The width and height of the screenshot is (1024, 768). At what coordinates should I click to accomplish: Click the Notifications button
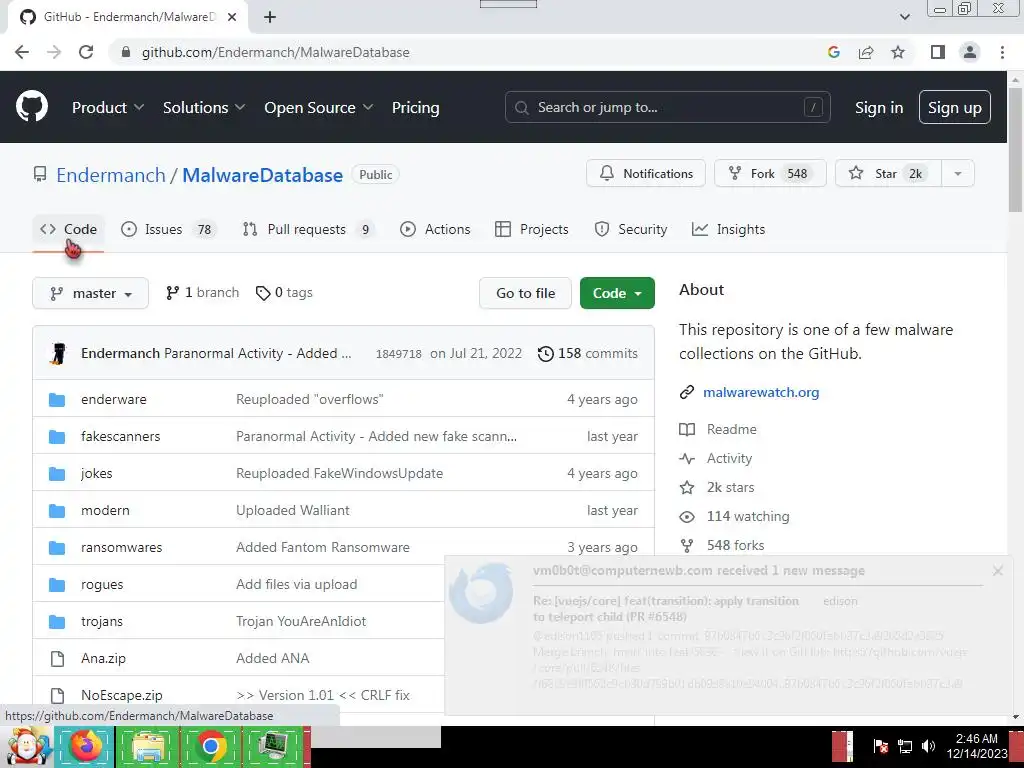[646, 174]
